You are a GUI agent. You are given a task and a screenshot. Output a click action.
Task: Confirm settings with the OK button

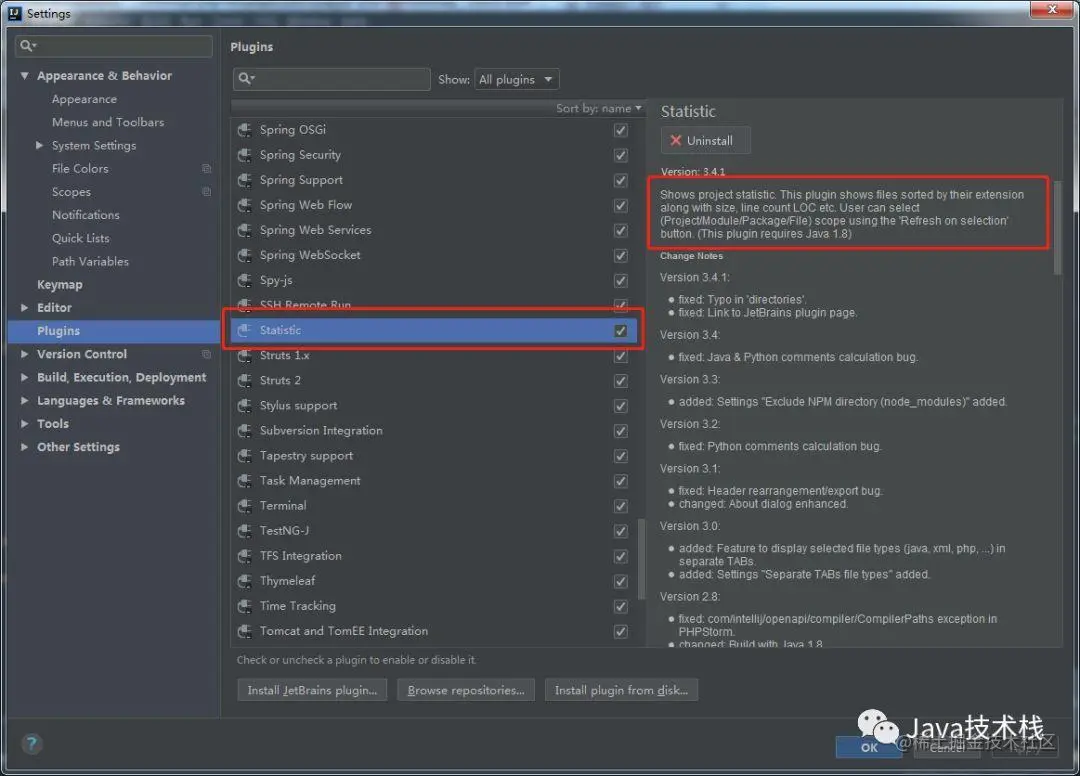point(869,747)
